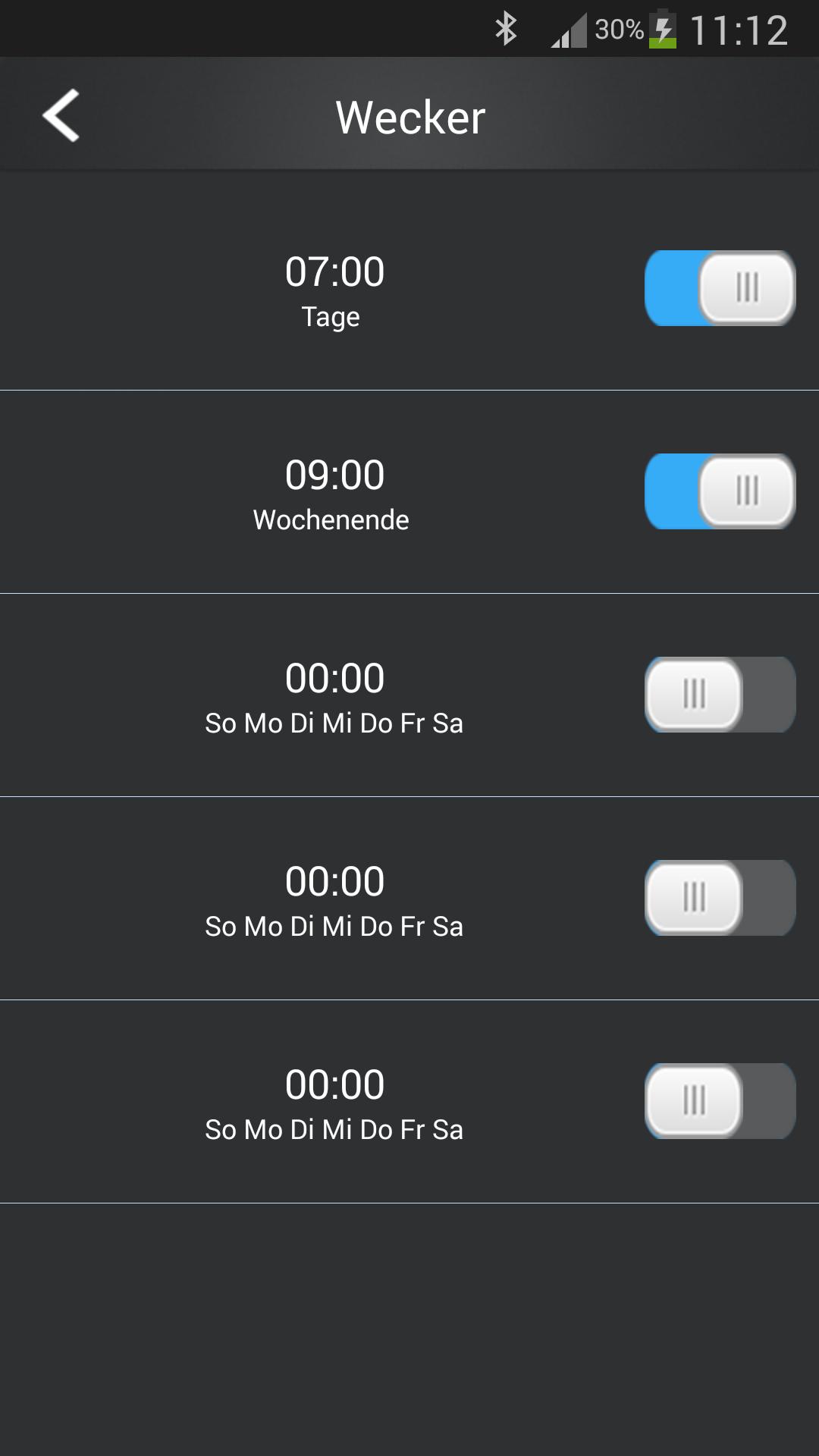Image resolution: width=819 pixels, height=1456 pixels.
Task: Tap weekday list under the first 00:00 alarm
Action: [x=334, y=723]
